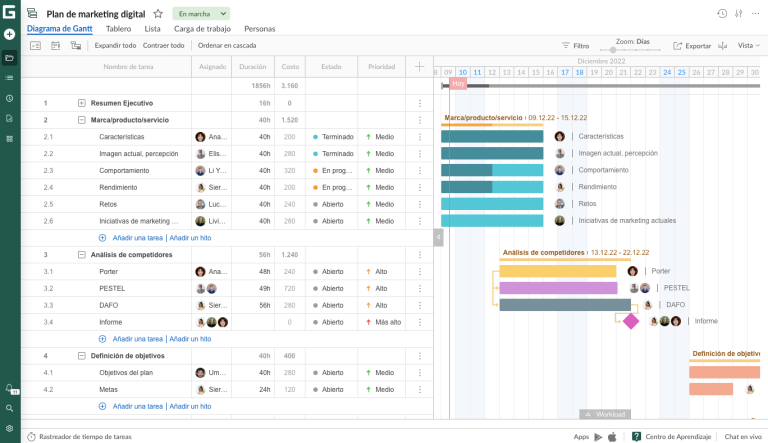The width and height of the screenshot is (768, 443).
Task: Open the task list icon in sidebar
Action: [x=9, y=78]
